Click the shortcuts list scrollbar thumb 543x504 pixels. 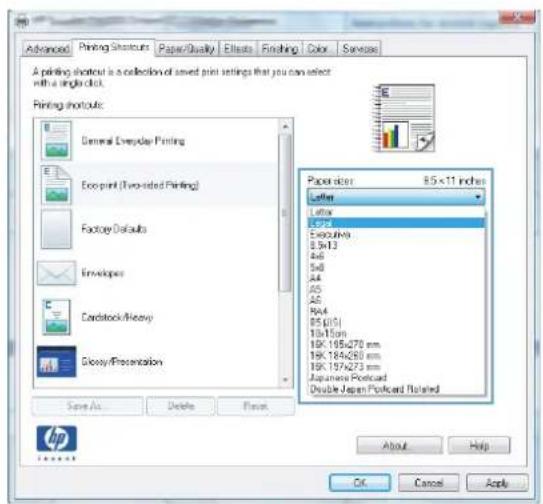pos(285,213)
